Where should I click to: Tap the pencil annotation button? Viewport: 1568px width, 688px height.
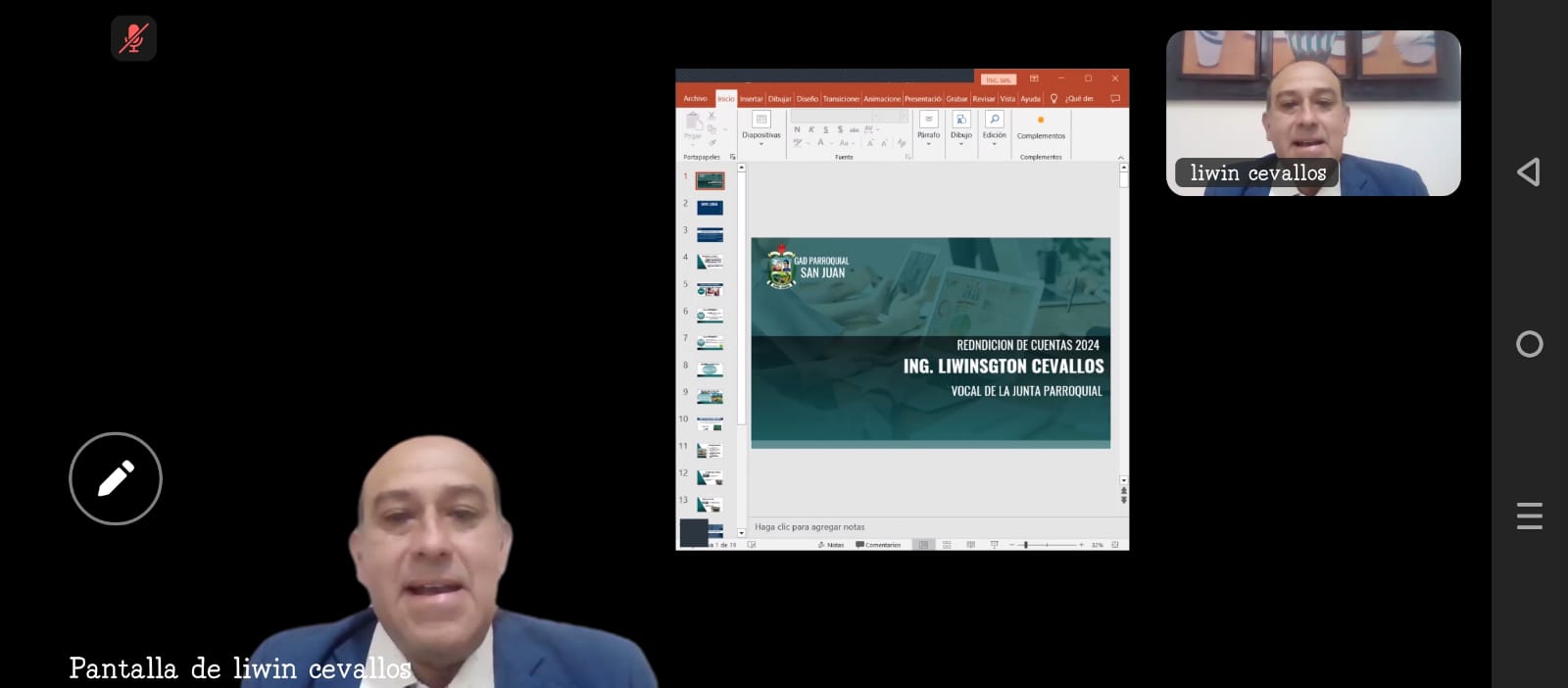tap(116, 478)
